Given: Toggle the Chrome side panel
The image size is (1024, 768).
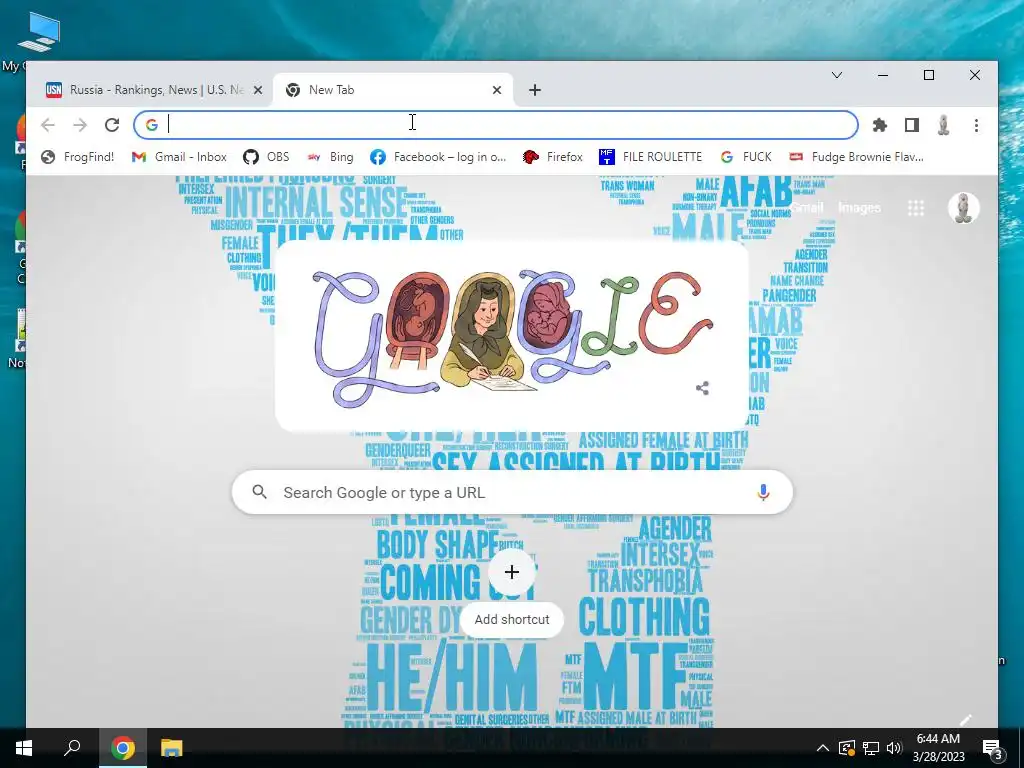Looking at the screenshot, I should pyautogui.click(x=912, y=125).
